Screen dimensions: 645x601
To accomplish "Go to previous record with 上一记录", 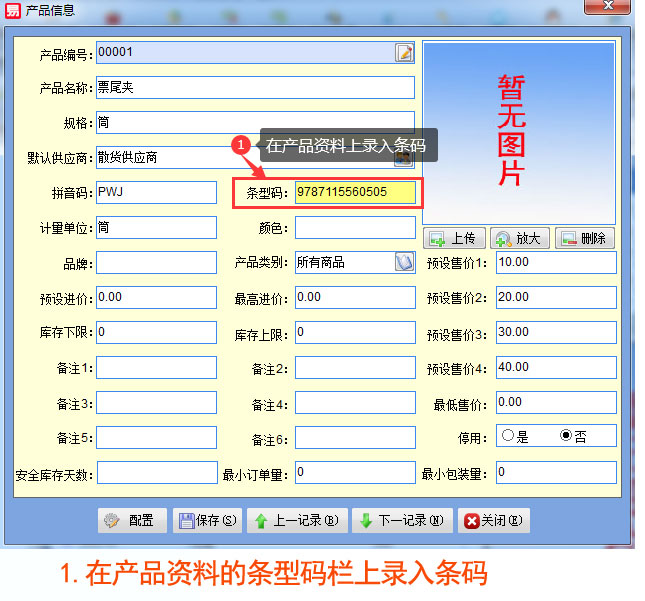I will pyautogui.click(x=297, y=520).
